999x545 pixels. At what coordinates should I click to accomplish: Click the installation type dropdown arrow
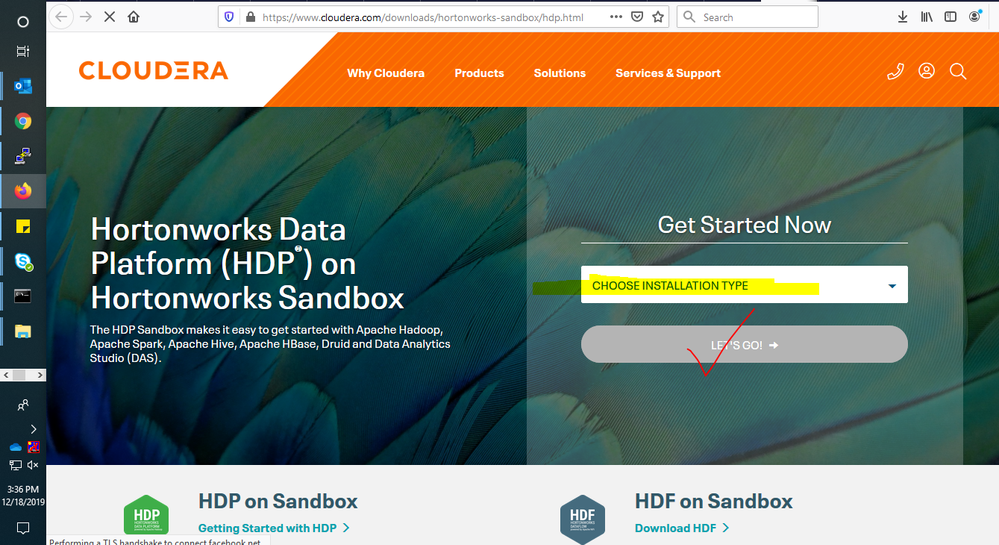[892, 286]
